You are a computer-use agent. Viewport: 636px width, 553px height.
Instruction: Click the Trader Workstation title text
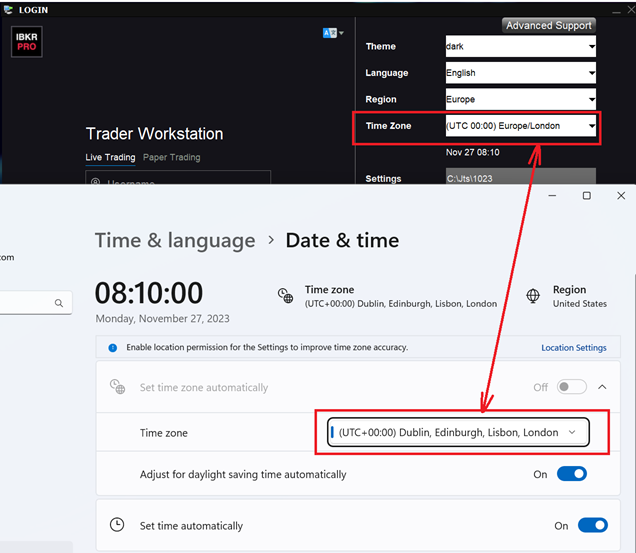click(x=155, y=134)
